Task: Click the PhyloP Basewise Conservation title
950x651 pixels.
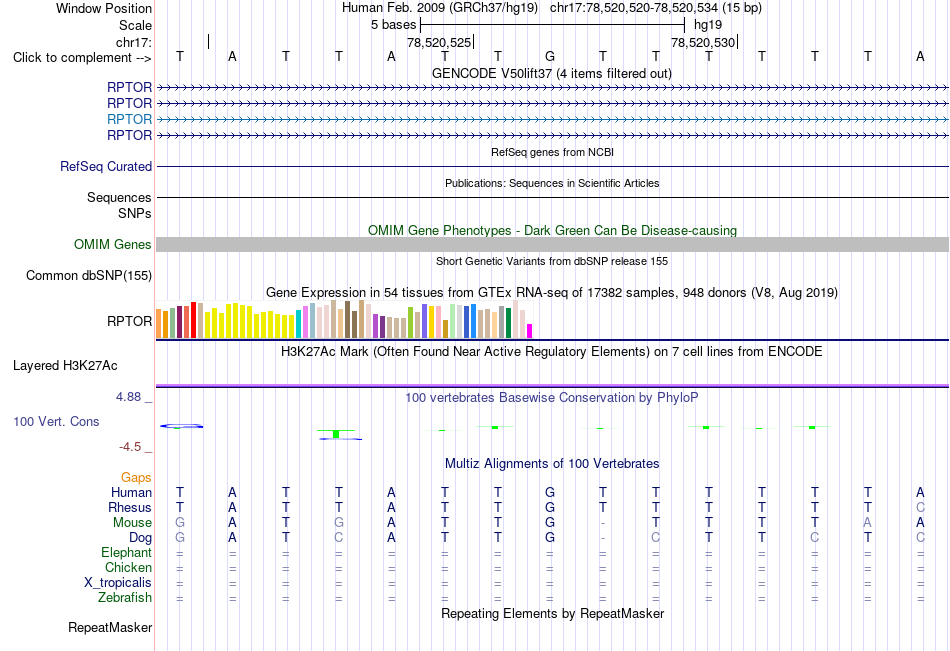Action: point(551,398)
